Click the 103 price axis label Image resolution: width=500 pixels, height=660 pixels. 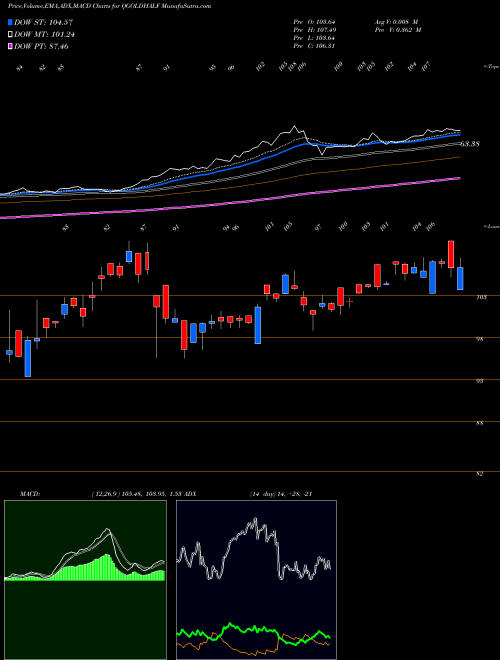point(481,297)
